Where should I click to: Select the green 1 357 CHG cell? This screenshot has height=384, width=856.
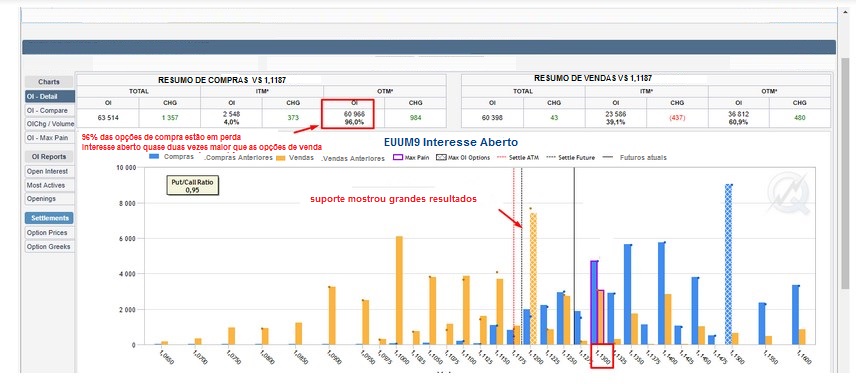170,118
